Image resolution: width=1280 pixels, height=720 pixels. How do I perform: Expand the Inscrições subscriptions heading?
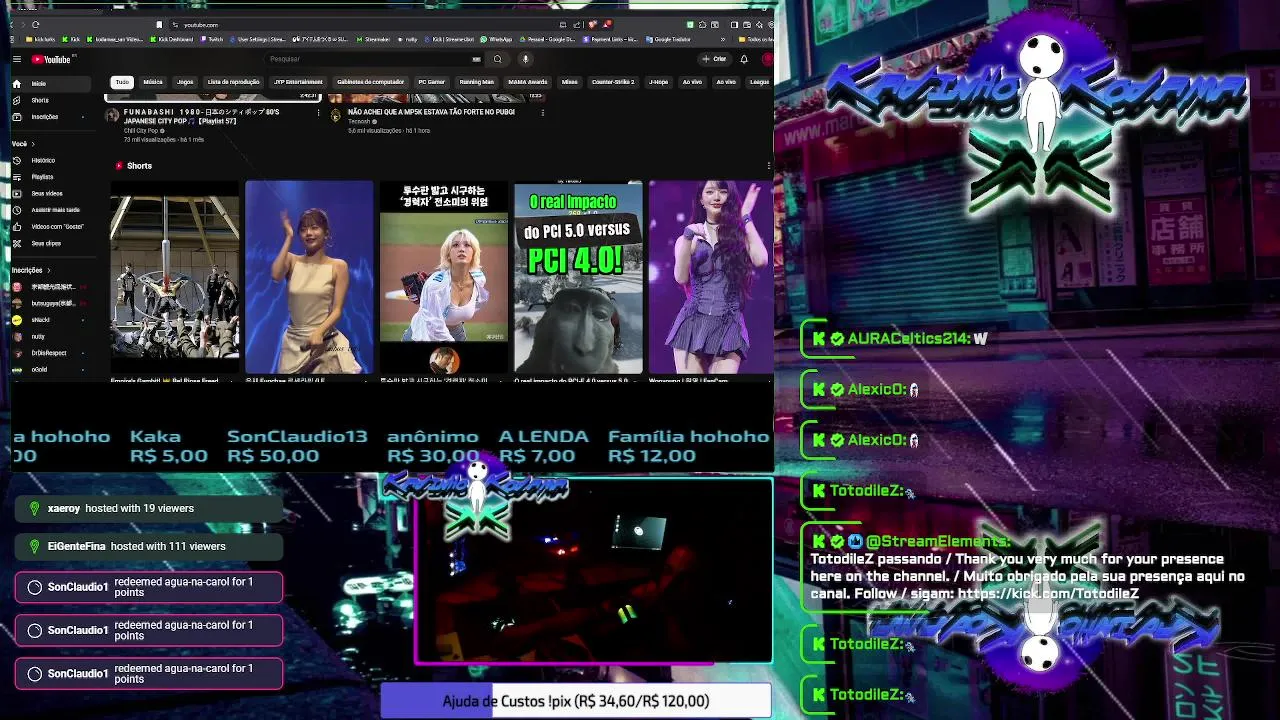tap(30, 270)
